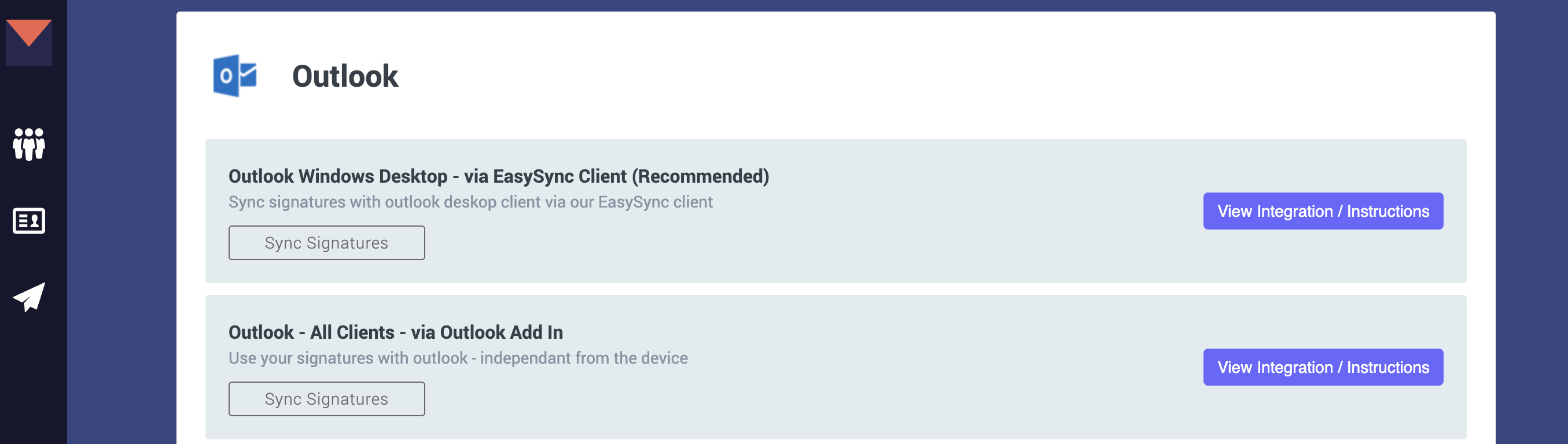Click the 'independant from the device' description
Screen dimensions: 1568x444
(583, 358)
